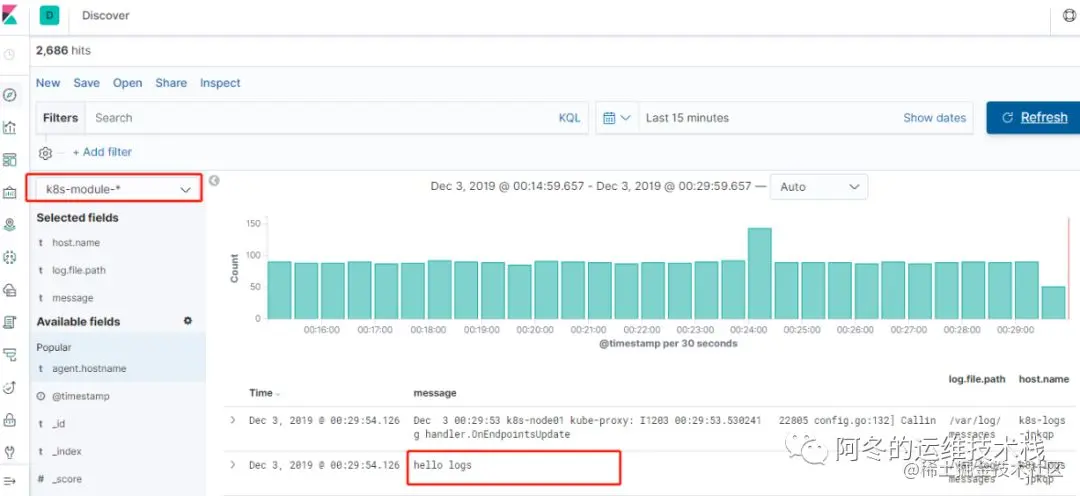Click Last 15 minutes time range

coord(687,118)
